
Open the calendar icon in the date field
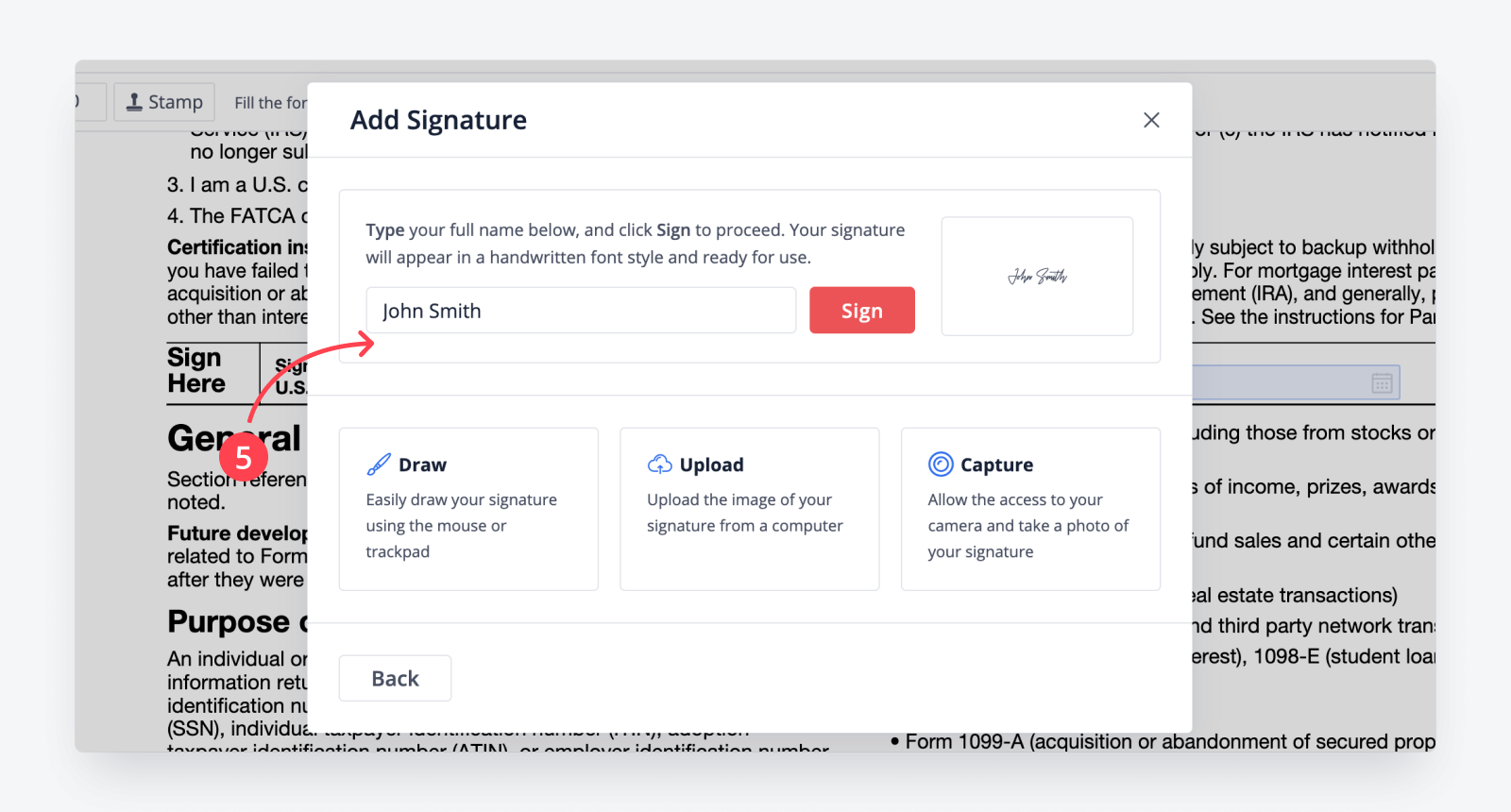[1382, 382]
